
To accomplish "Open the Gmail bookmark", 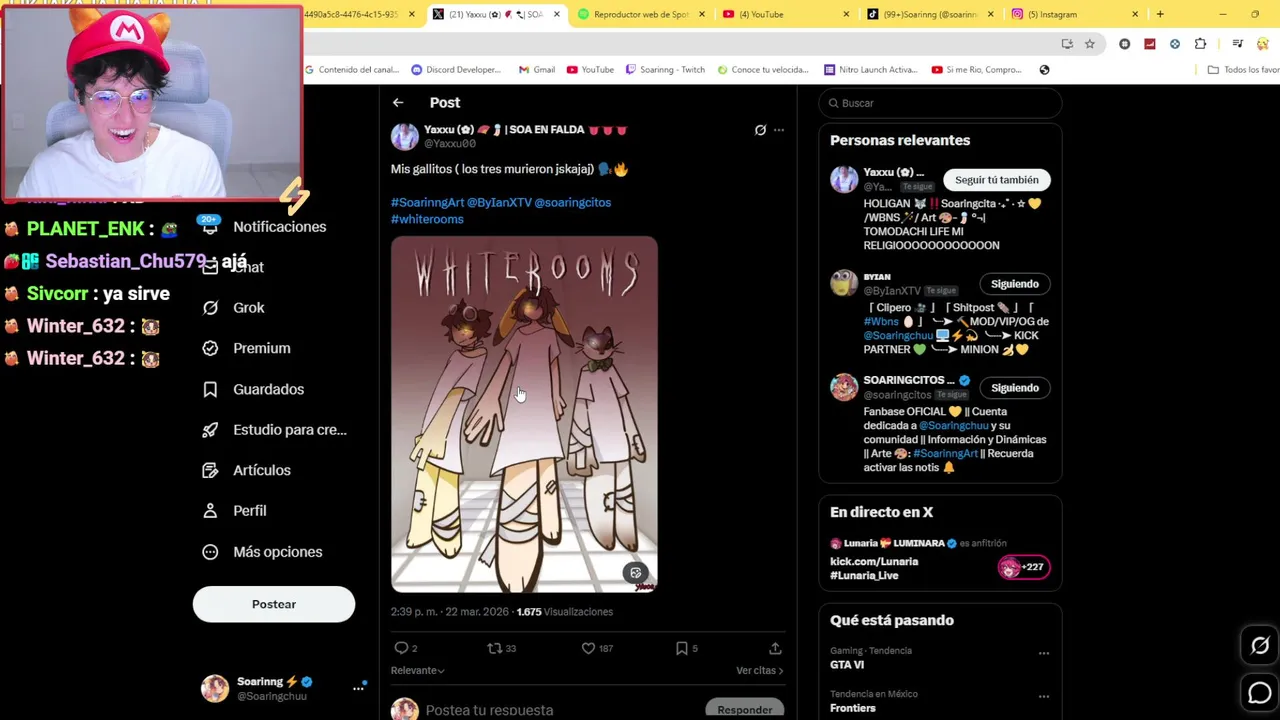I will click(537, 70).
